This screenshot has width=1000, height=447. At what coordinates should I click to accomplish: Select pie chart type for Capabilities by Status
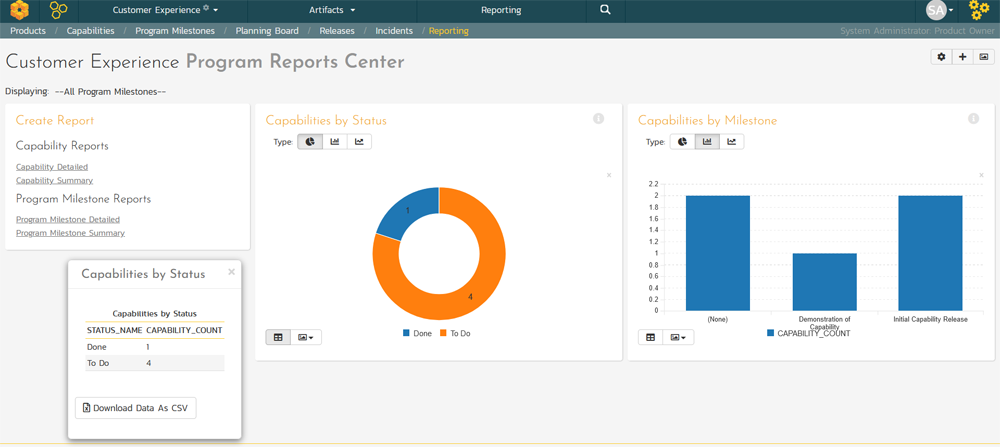pos(310,142)
